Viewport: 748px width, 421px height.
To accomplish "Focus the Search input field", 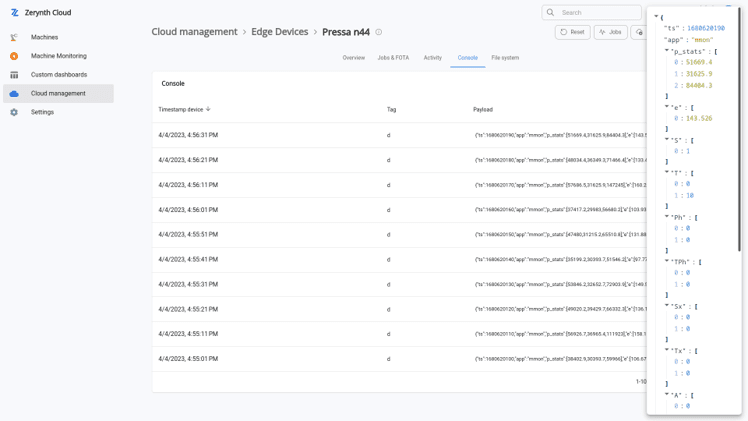I will (592, 12).
